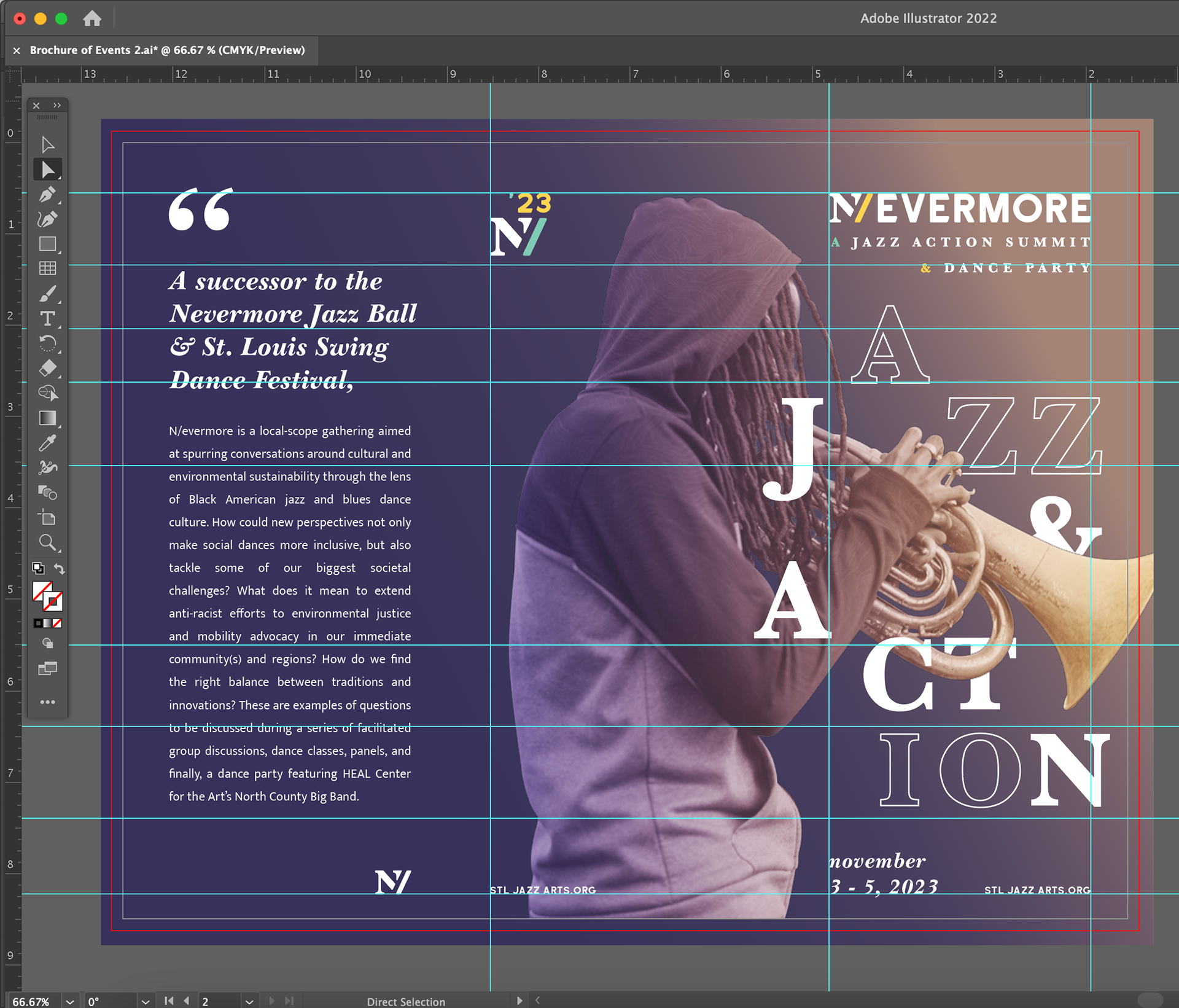
Task: Select the Rectangle tool
Action: pos(47,244)
